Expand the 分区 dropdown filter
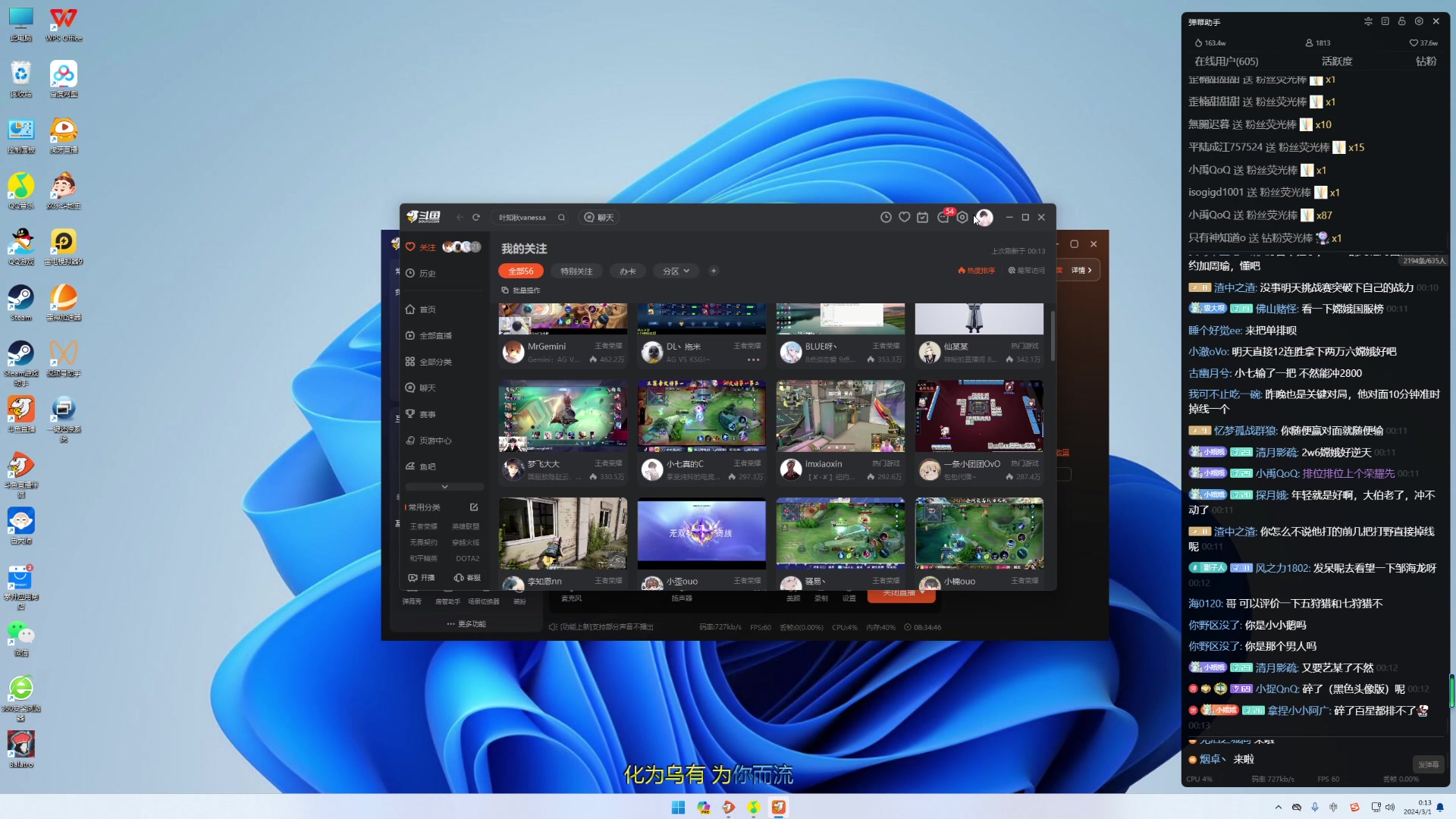This screenshot has height=819, width=1456. [676, 271]
